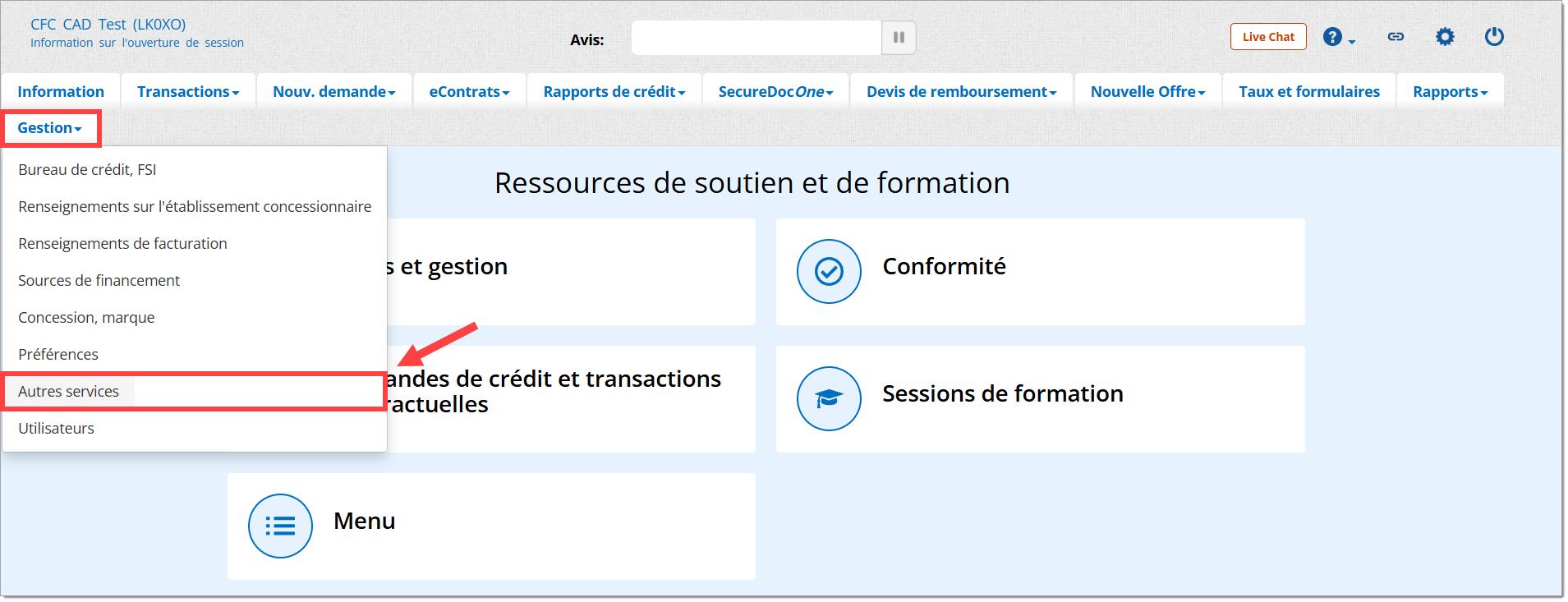Viewport: 1568px width, 602px height.
Task: Open the Rapports de crédit dropdown
Action: tap(614, 92)
